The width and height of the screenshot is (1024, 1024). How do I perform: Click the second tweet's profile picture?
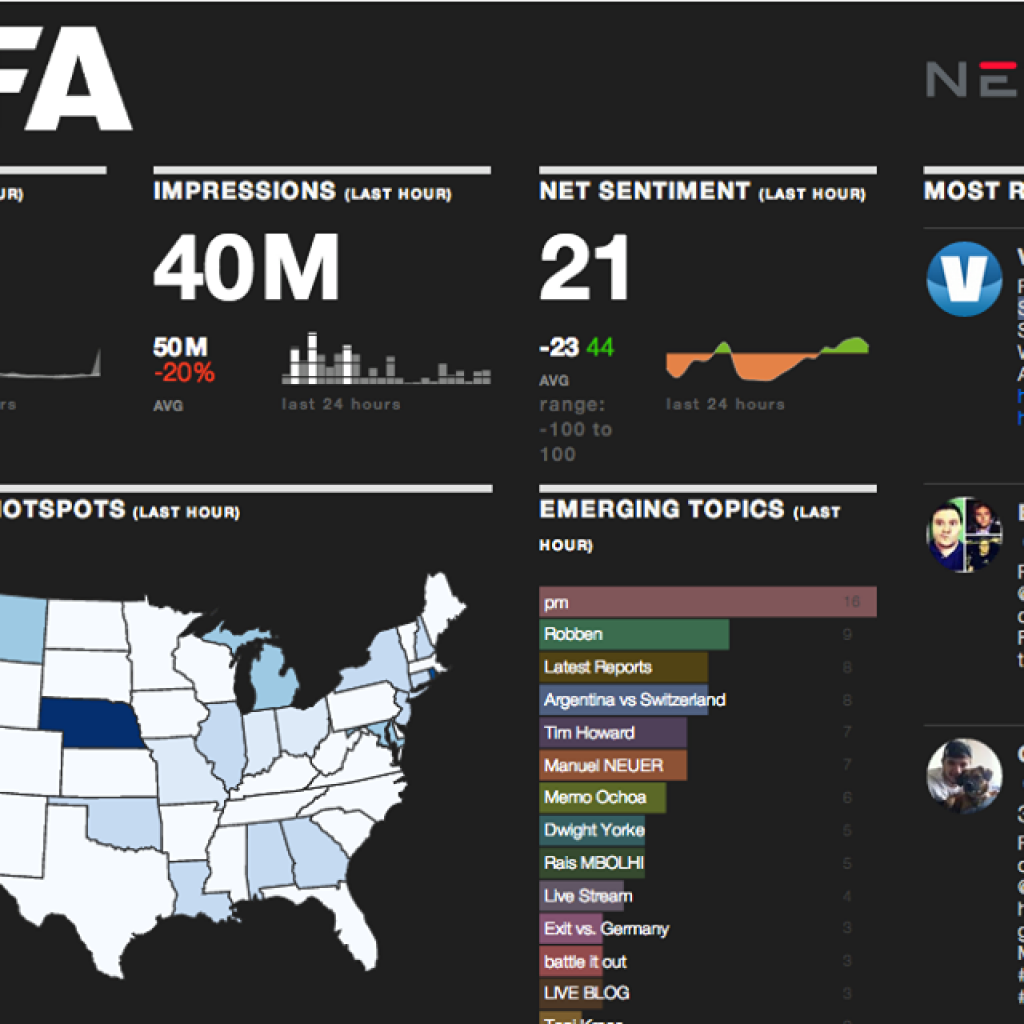pos(963,535)
